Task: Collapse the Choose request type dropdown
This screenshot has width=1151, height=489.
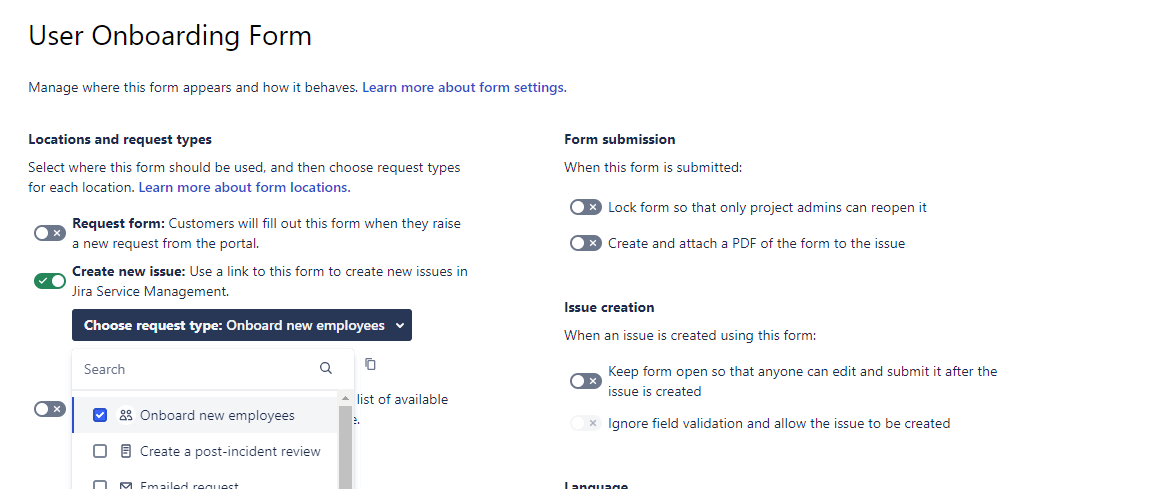Action: click(241, 325)
